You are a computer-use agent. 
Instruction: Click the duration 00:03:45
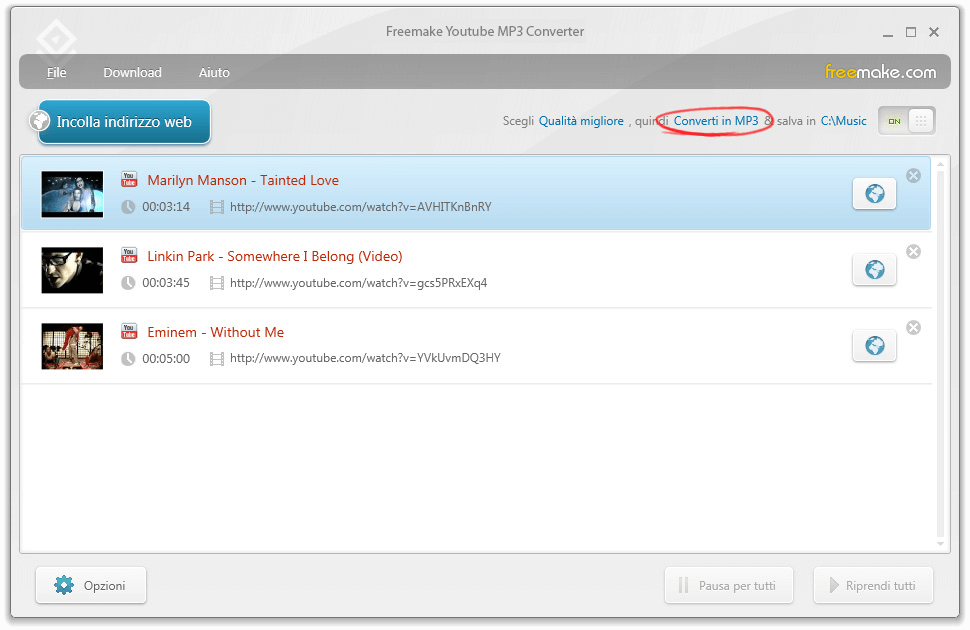166,283
